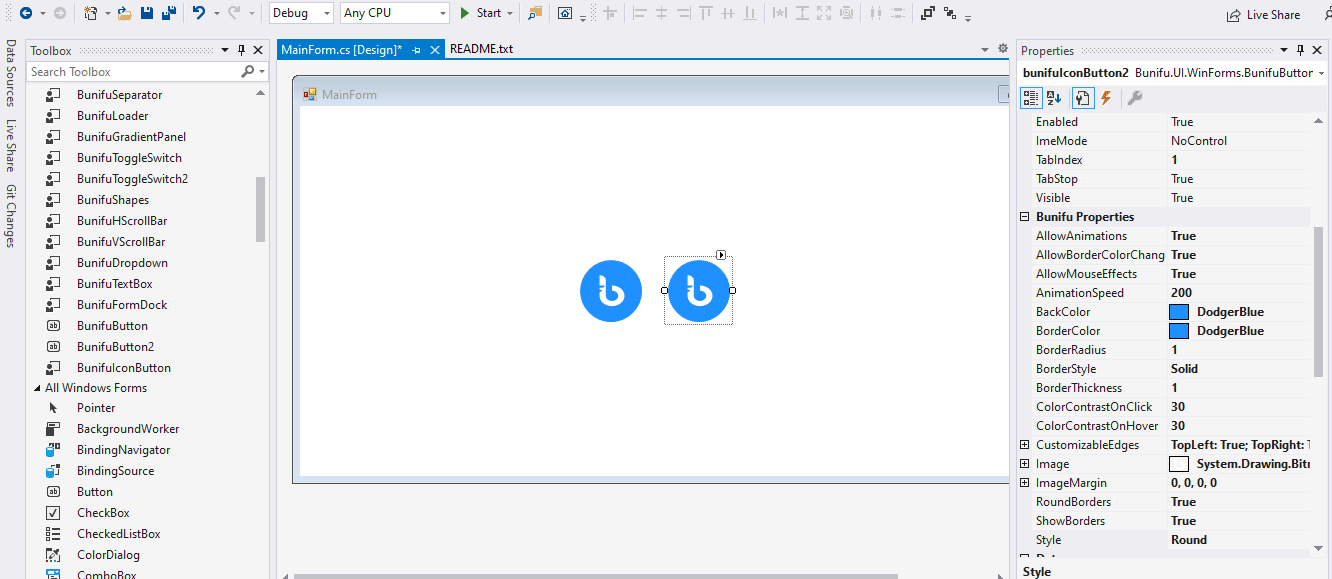
Task: Open the Any CPU platform dropdown
Action: click(443, 14)
